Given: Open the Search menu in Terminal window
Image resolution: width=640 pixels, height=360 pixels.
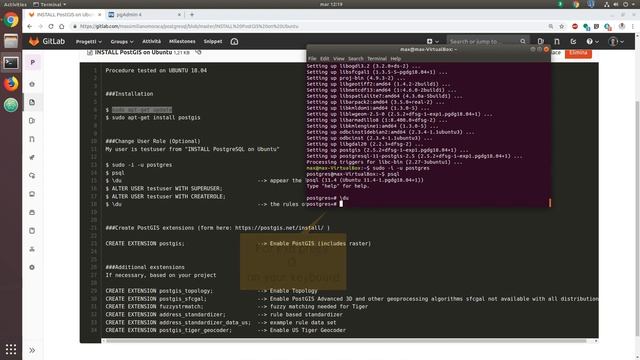Looking at the screenshot, I should point(356,59).
